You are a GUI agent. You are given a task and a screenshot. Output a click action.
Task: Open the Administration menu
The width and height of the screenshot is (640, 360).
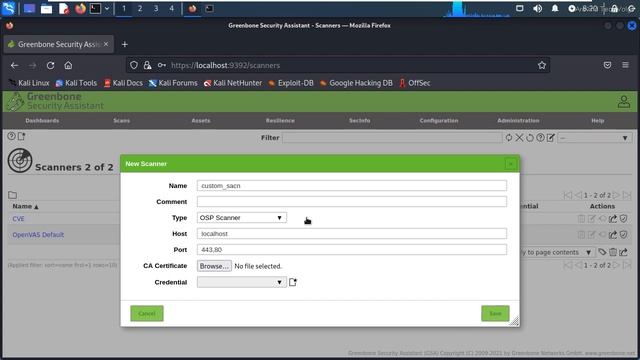[x=518, y=121]
